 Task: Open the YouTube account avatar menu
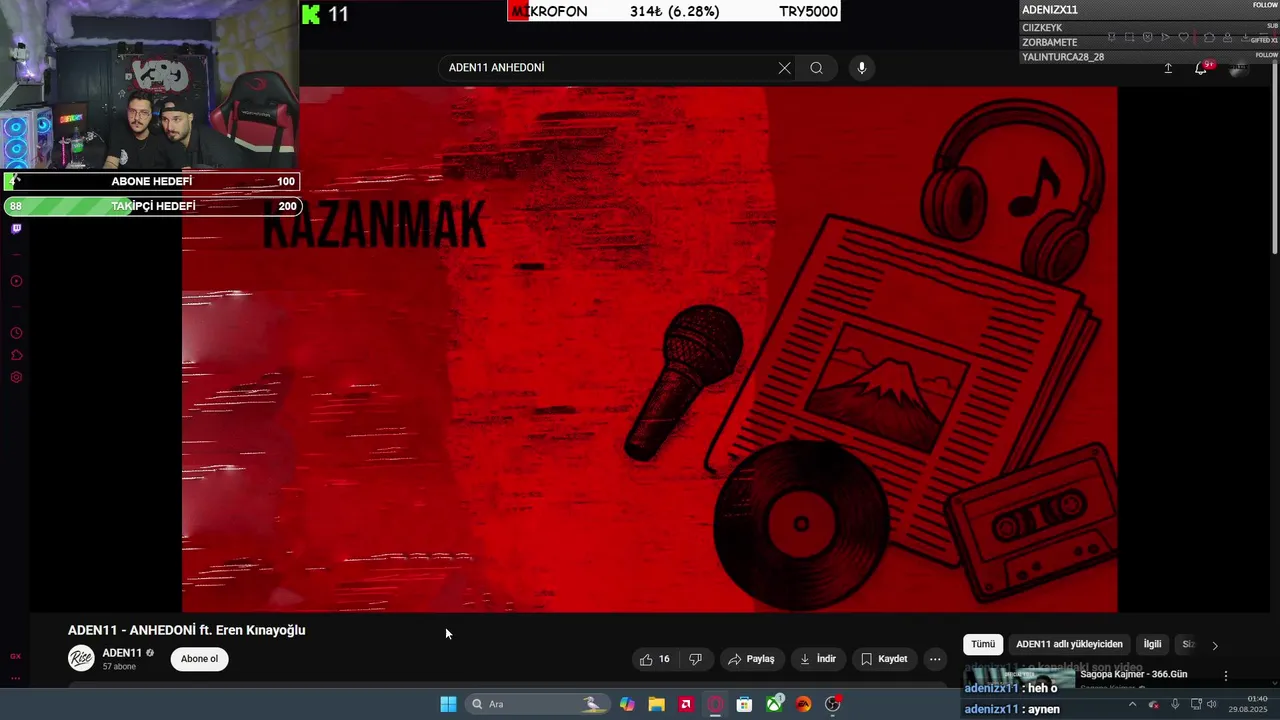click(x=1239, y=68)
